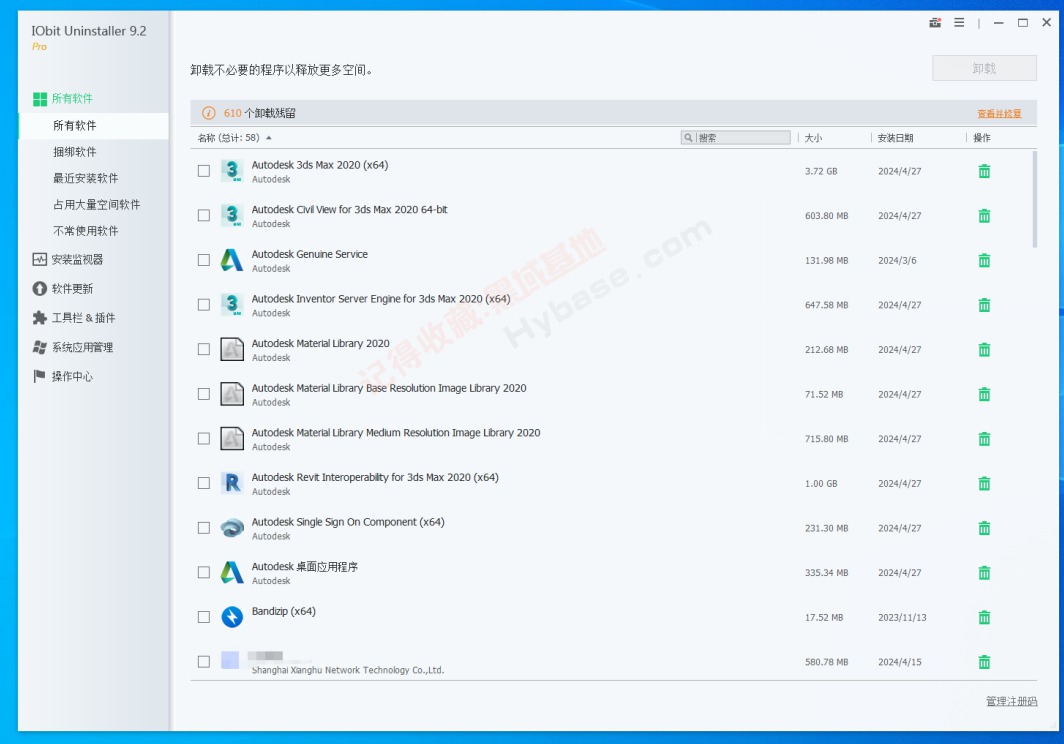Tick the checkbox for Autodesk Revit Interoperability
This screenshot has height=744, width=1064.
click(x=204, y=483)
